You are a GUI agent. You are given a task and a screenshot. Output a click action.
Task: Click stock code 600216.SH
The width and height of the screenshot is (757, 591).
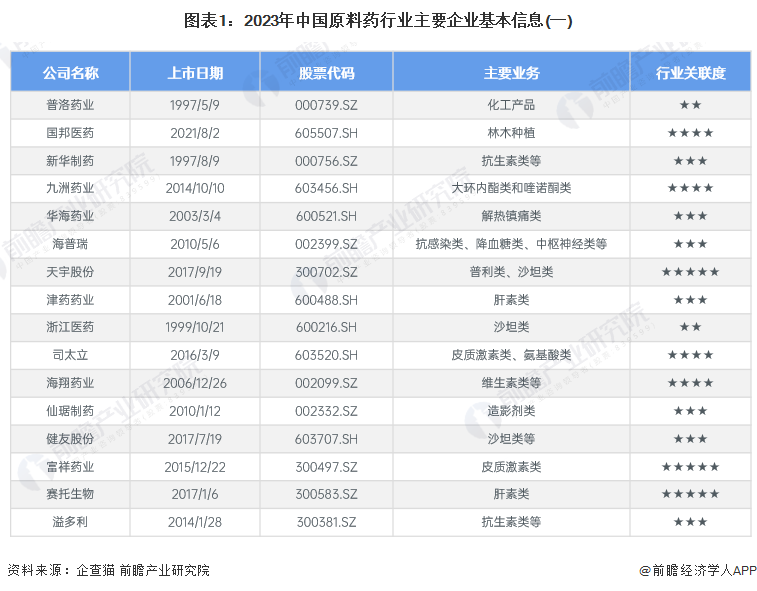tap(326, 327)
